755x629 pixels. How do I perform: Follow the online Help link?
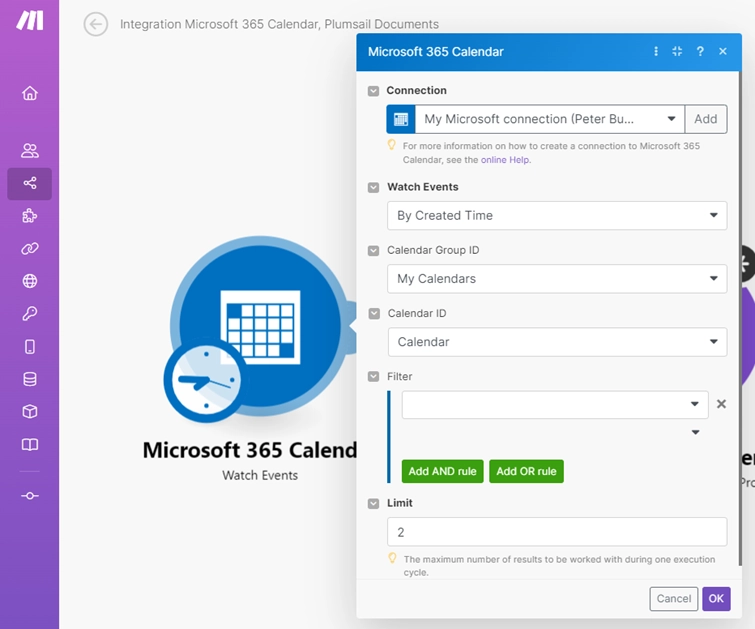[505, 160]
